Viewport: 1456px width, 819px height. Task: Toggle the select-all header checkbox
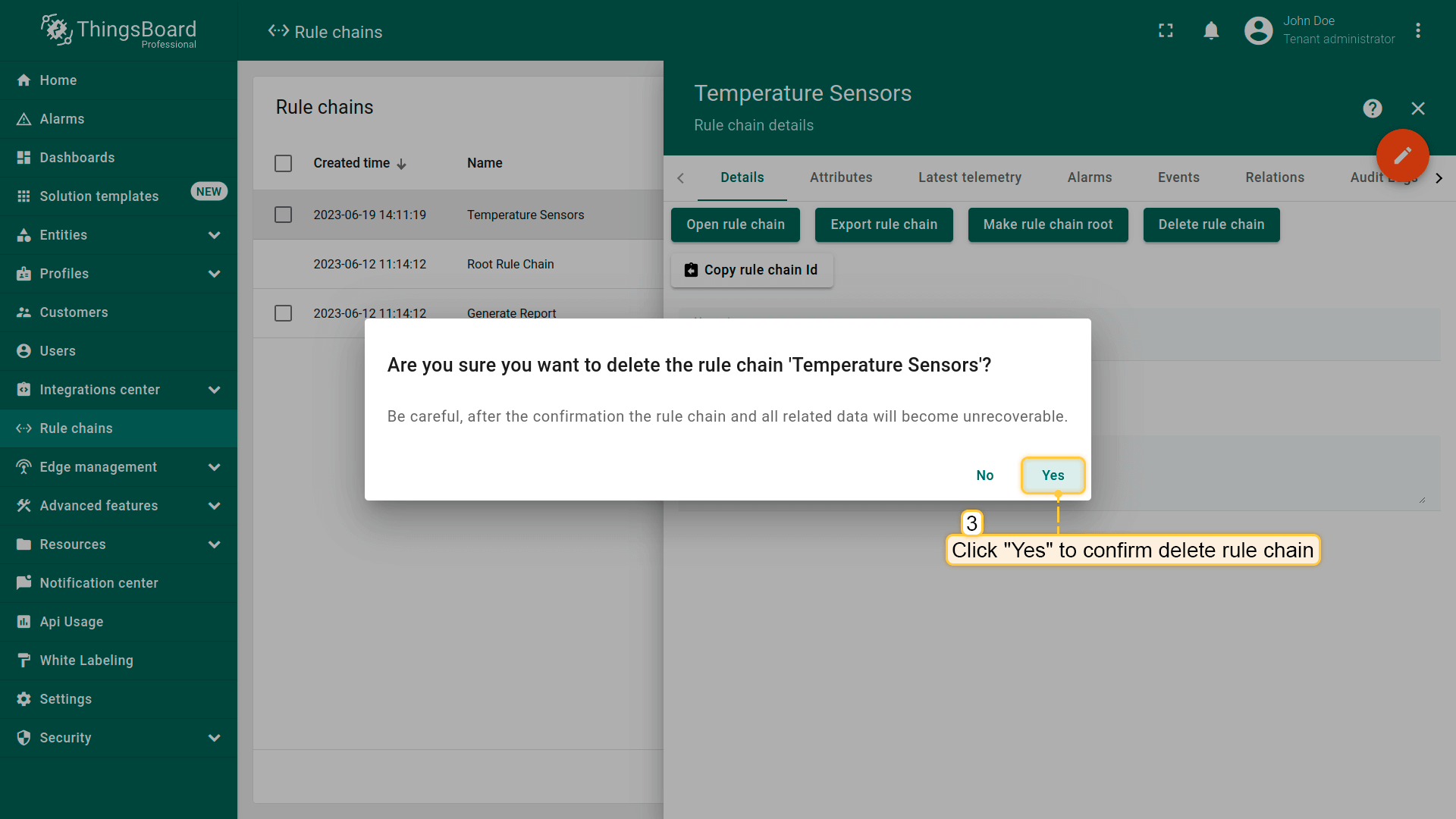[283, 163]
